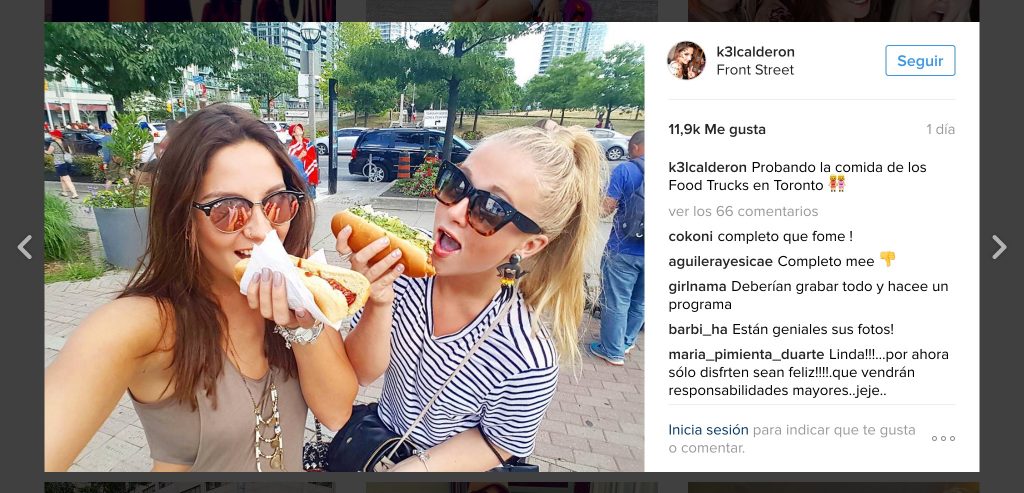Viewport: 1024px width, 493px height.
Task: Select the bottom-right background thumbnail
Action: pyautogui.click(x=833, y=488)
